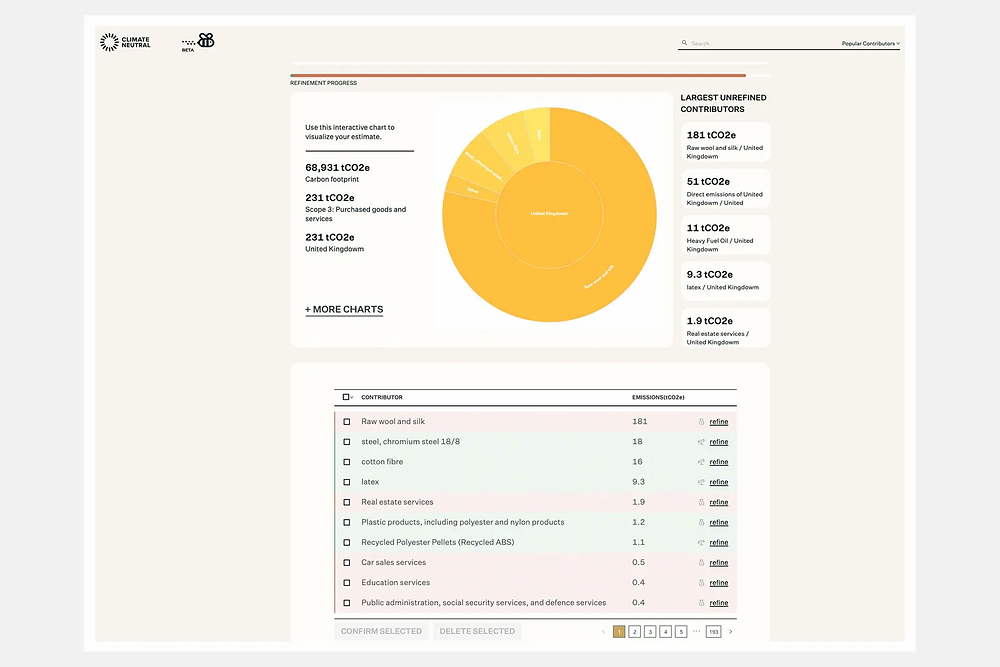Click DELETE SELECTED button

pos(477,631)
